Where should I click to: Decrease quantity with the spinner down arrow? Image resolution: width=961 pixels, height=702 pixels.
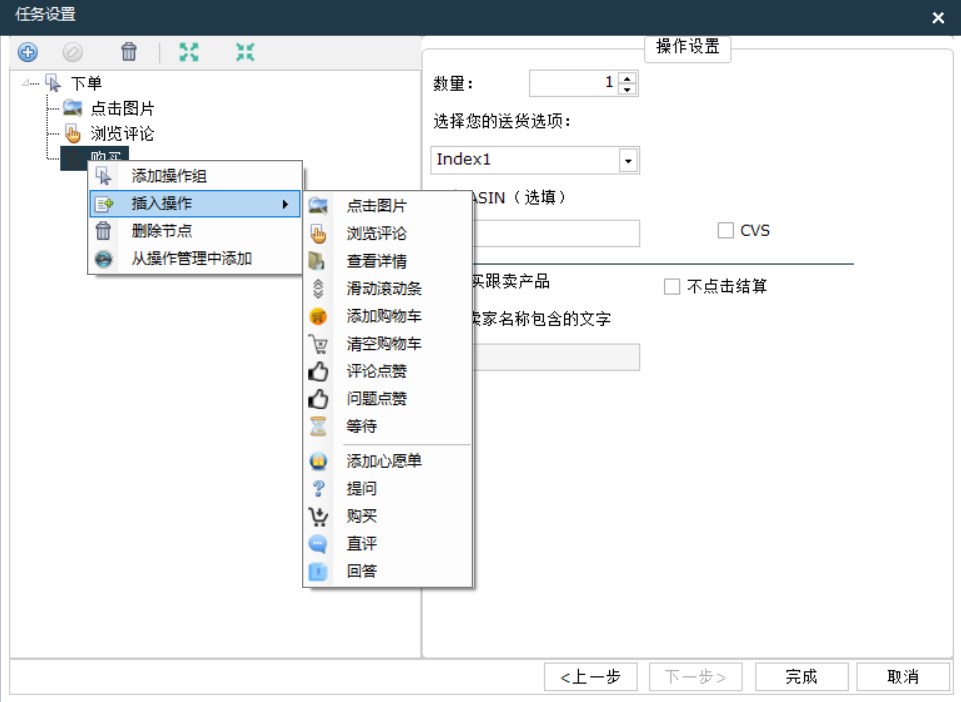627,89
